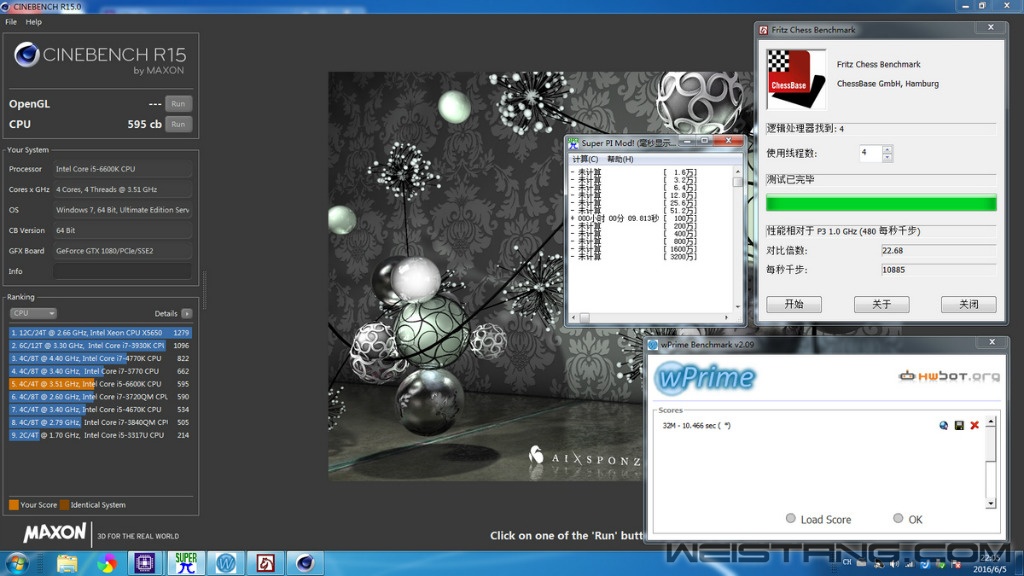The image size is (1024, 576).
Task: Click the red X delete score icon
Action: click(x=974, y=426)
